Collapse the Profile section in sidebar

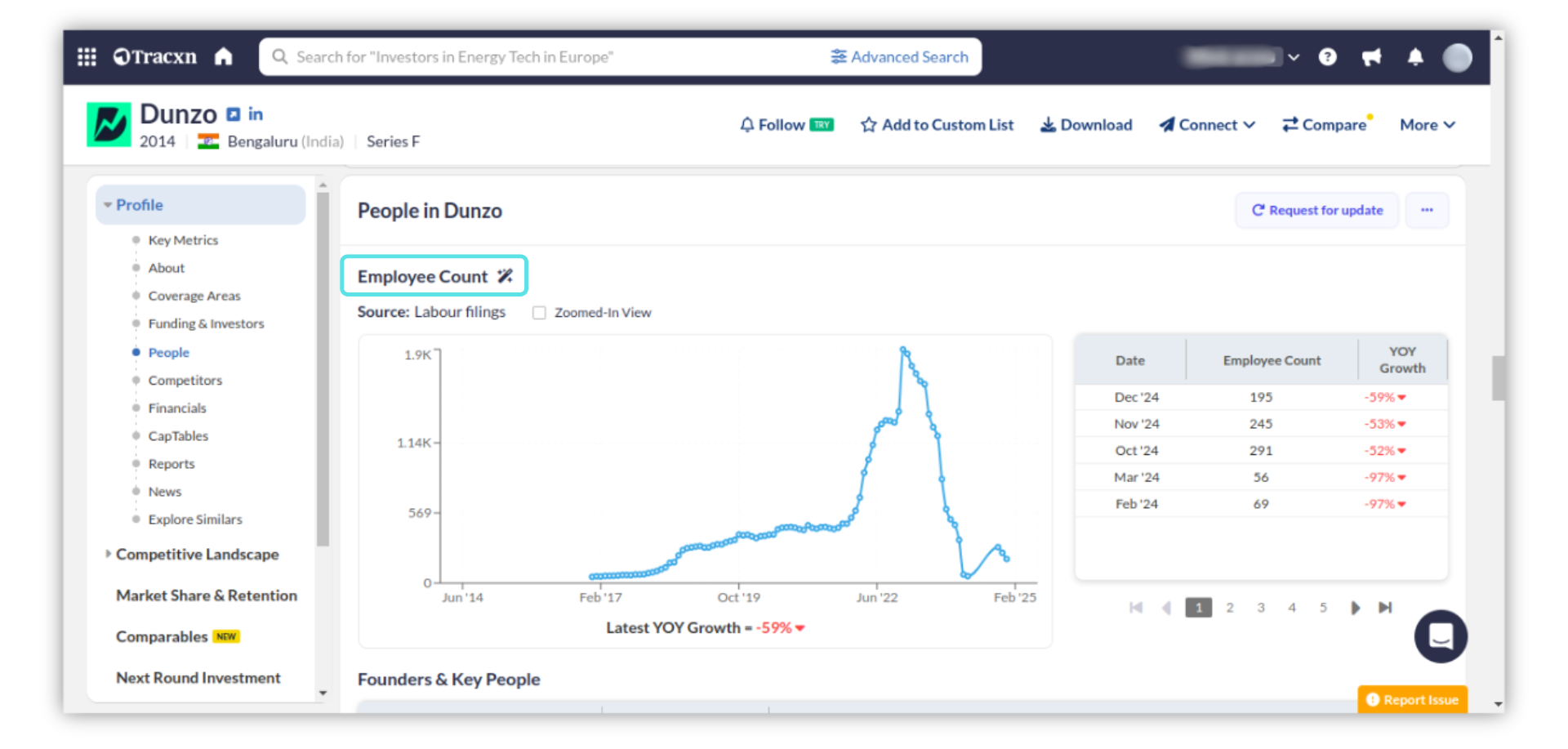(x=139, y=205)
